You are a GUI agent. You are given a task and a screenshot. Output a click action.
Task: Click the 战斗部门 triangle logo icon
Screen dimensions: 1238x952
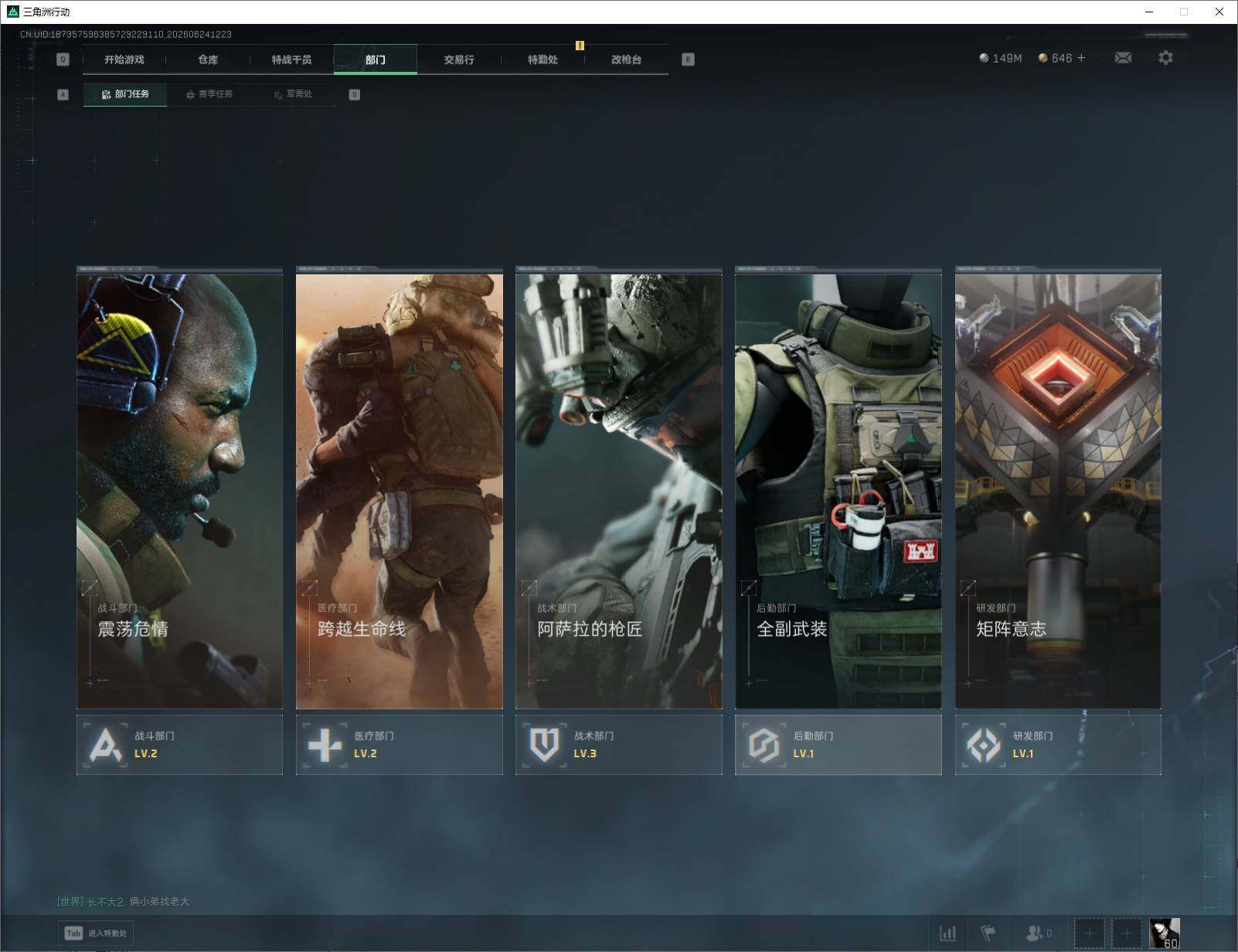(x=106, y=746)
